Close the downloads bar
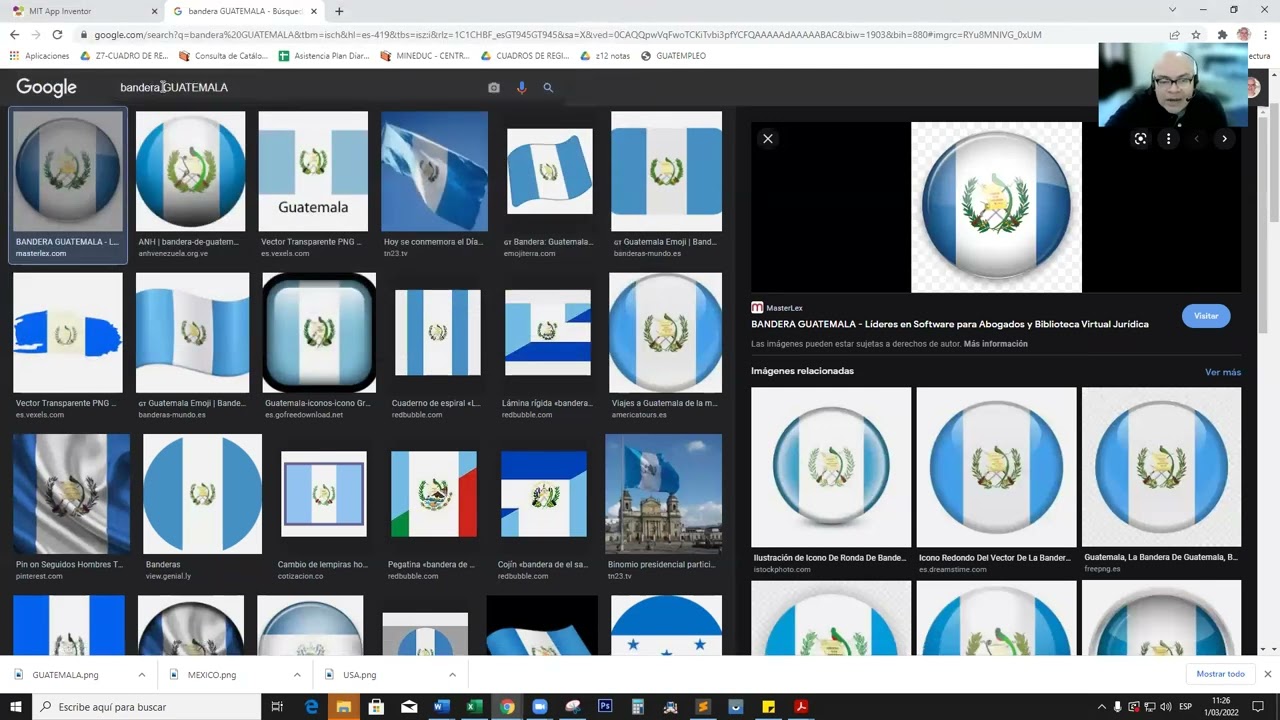The image size is (1280, 720). [x=1267, y=674]
